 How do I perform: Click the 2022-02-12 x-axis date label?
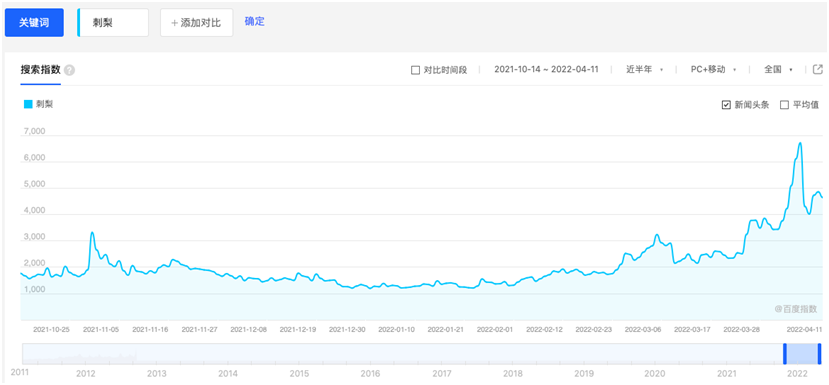pos(545,329)
